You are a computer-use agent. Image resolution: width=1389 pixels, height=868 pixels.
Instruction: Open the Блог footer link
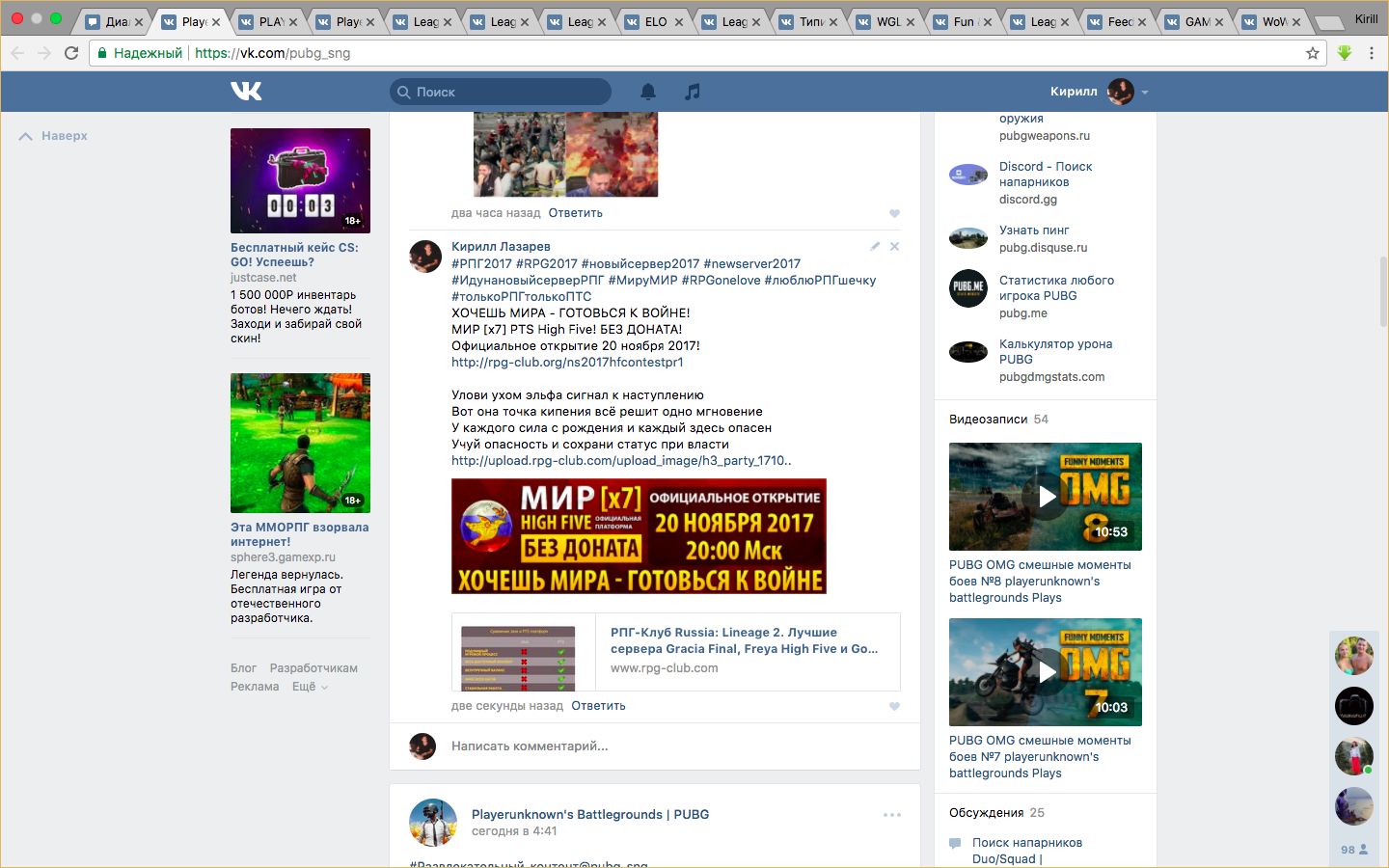coord(243,667)
